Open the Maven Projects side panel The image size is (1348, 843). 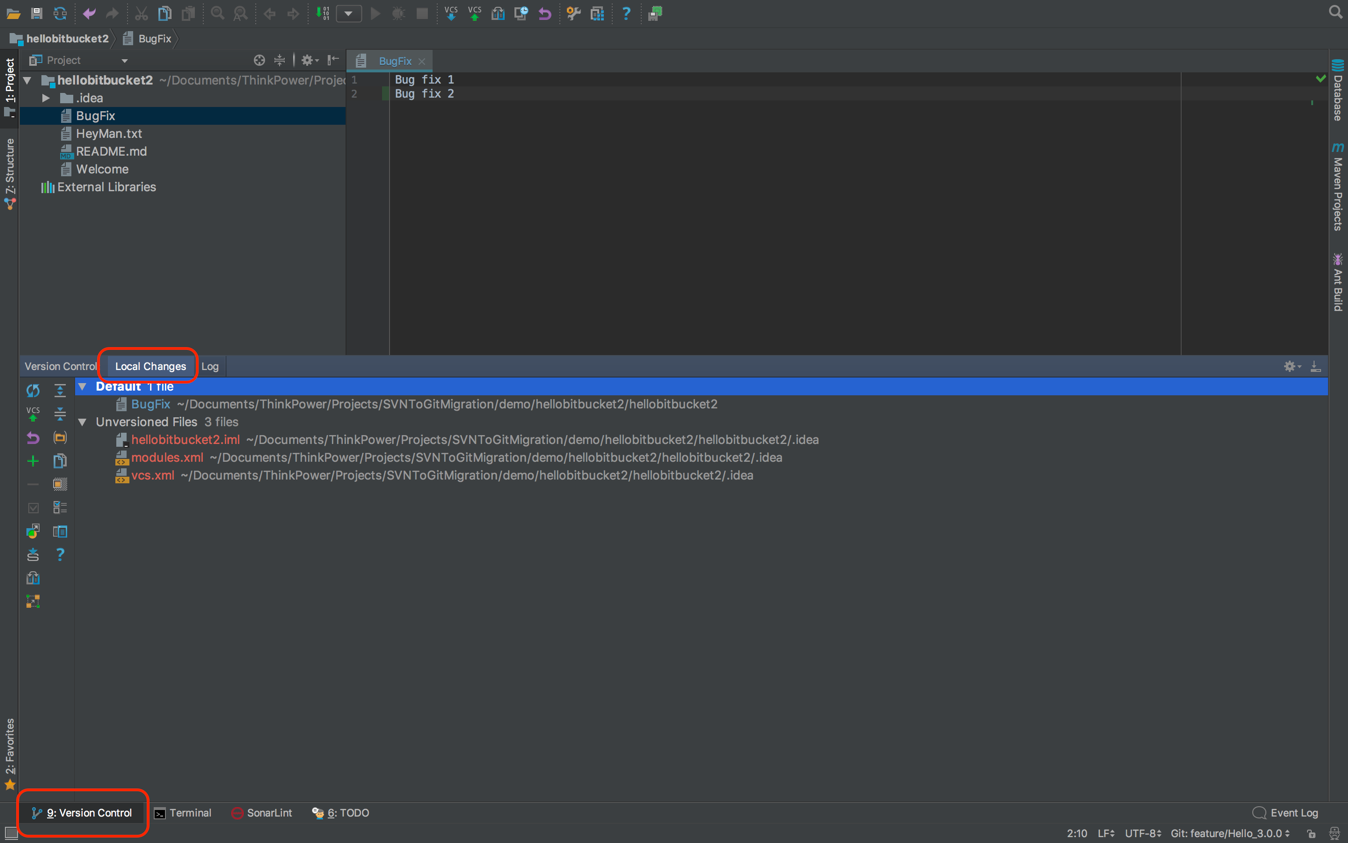[x=1338, y=187]
